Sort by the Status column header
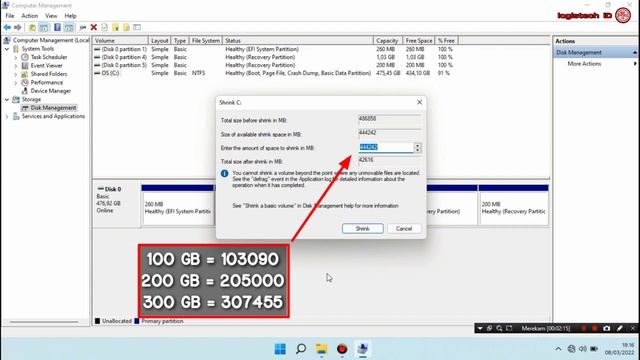The height and width of the screenshot is (360, 640). point(298,41)
